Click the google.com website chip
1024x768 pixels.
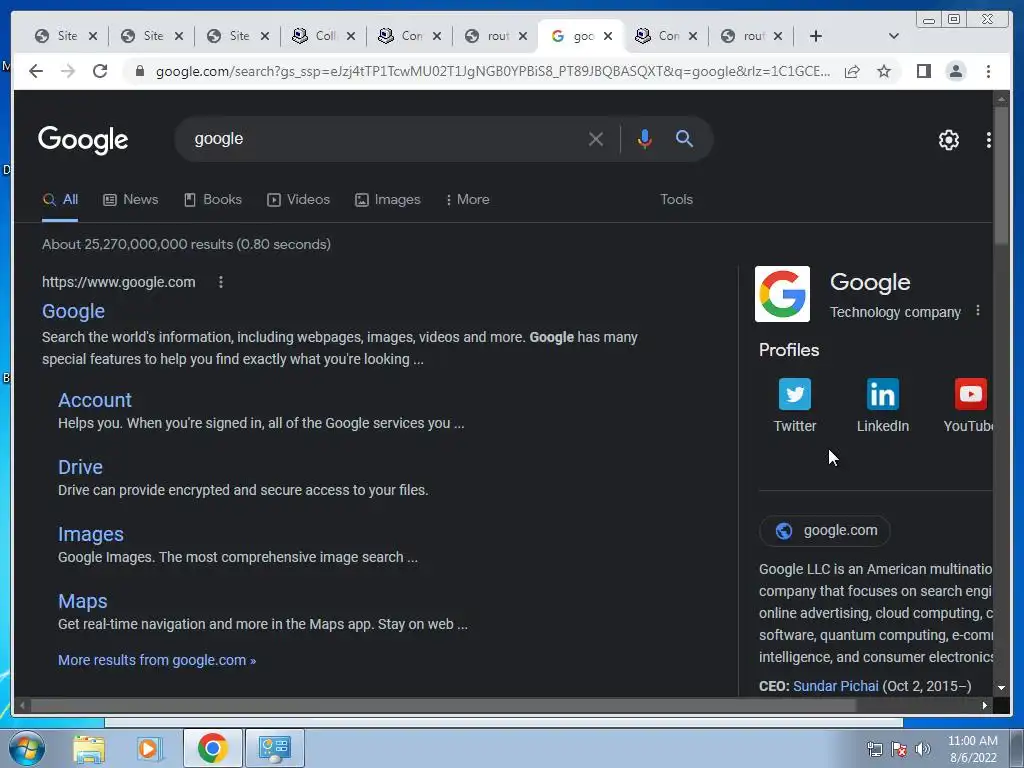[x=825, y=530]
